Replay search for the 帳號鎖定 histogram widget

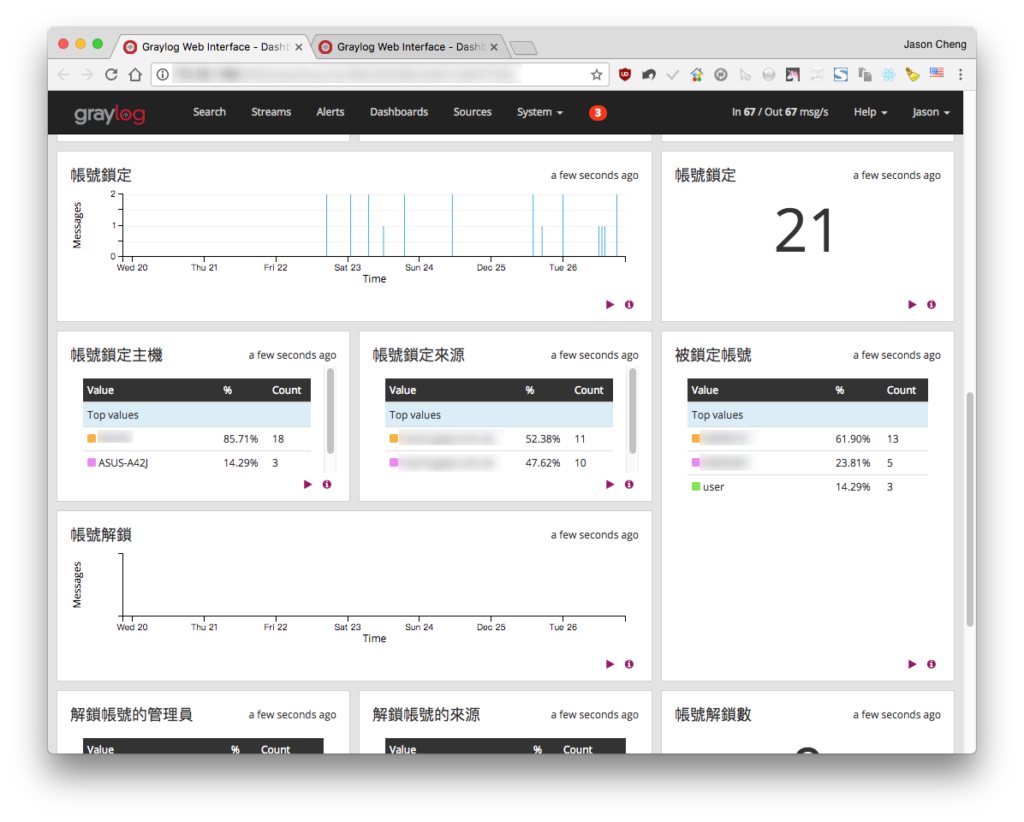point(610,304)
